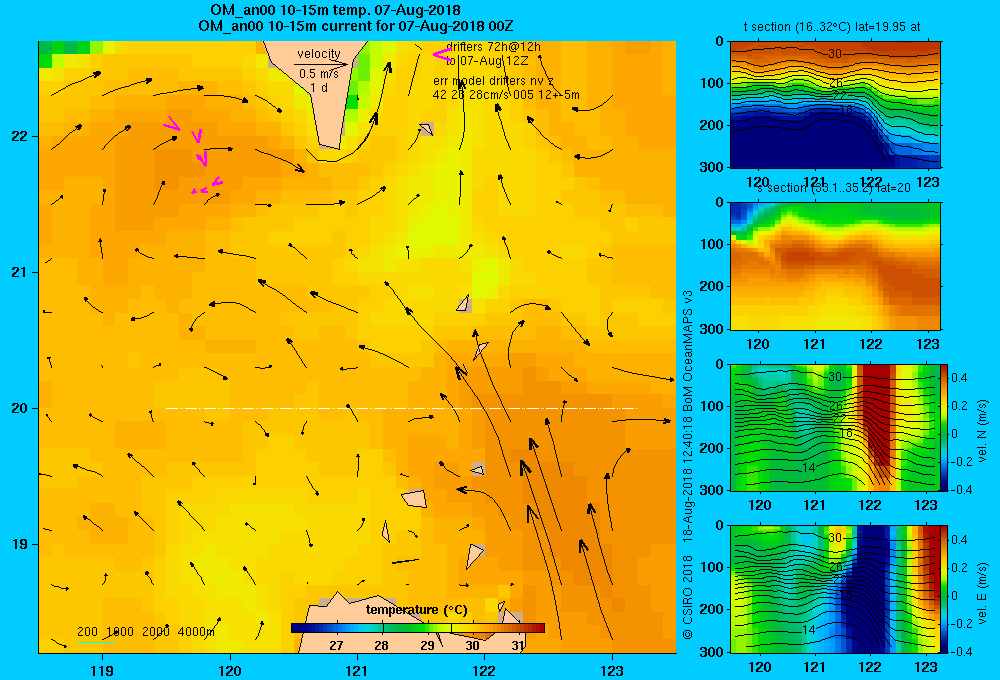Click the '14' contour label in the vel. N panel

pyautogui.click(x=808, y=468)
